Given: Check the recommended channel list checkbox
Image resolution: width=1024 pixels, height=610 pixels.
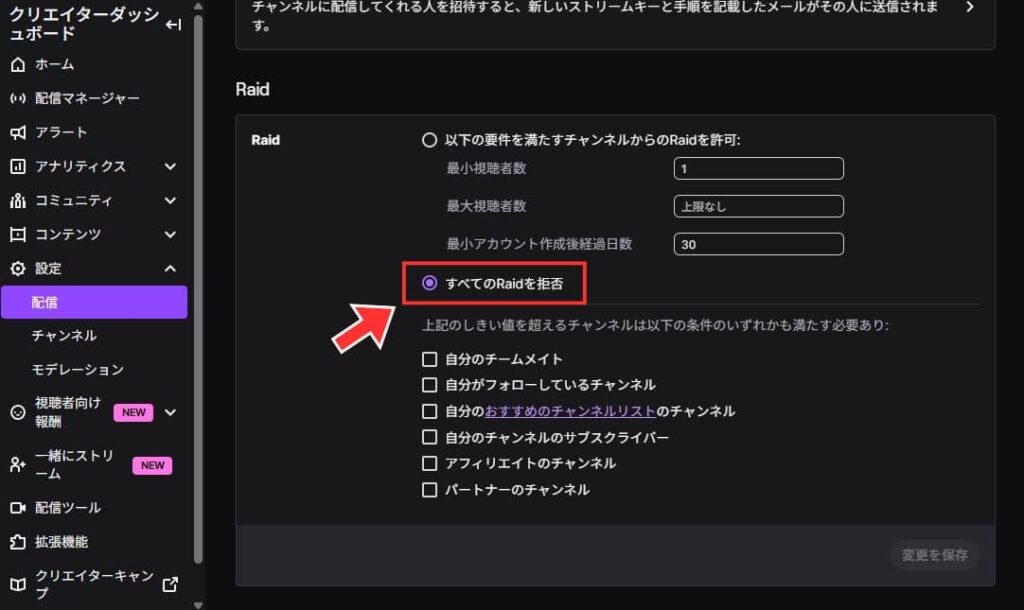Looking at the screenshot, I should (x=429, y=411).
